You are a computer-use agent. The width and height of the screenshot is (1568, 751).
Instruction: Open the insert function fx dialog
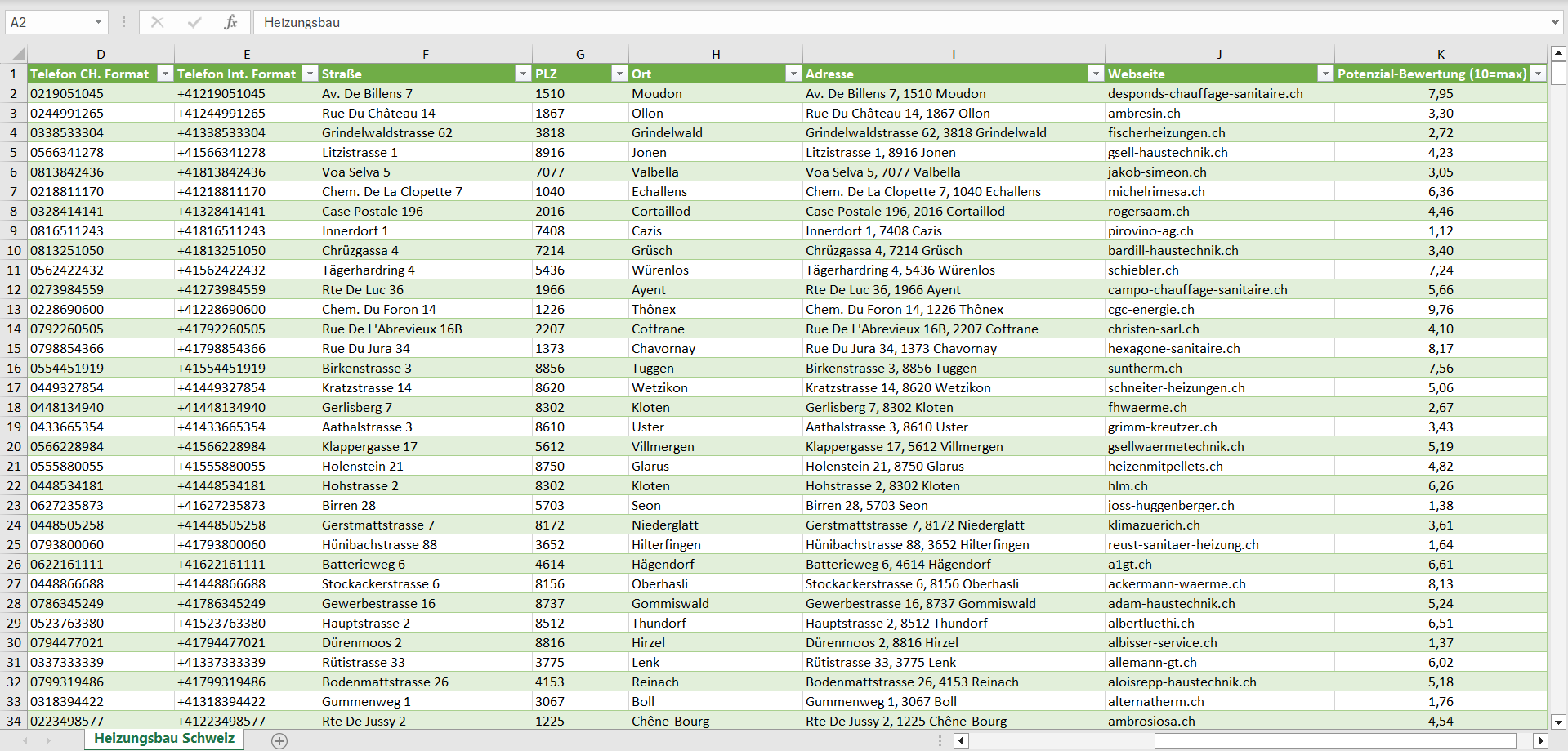(230, 22)
